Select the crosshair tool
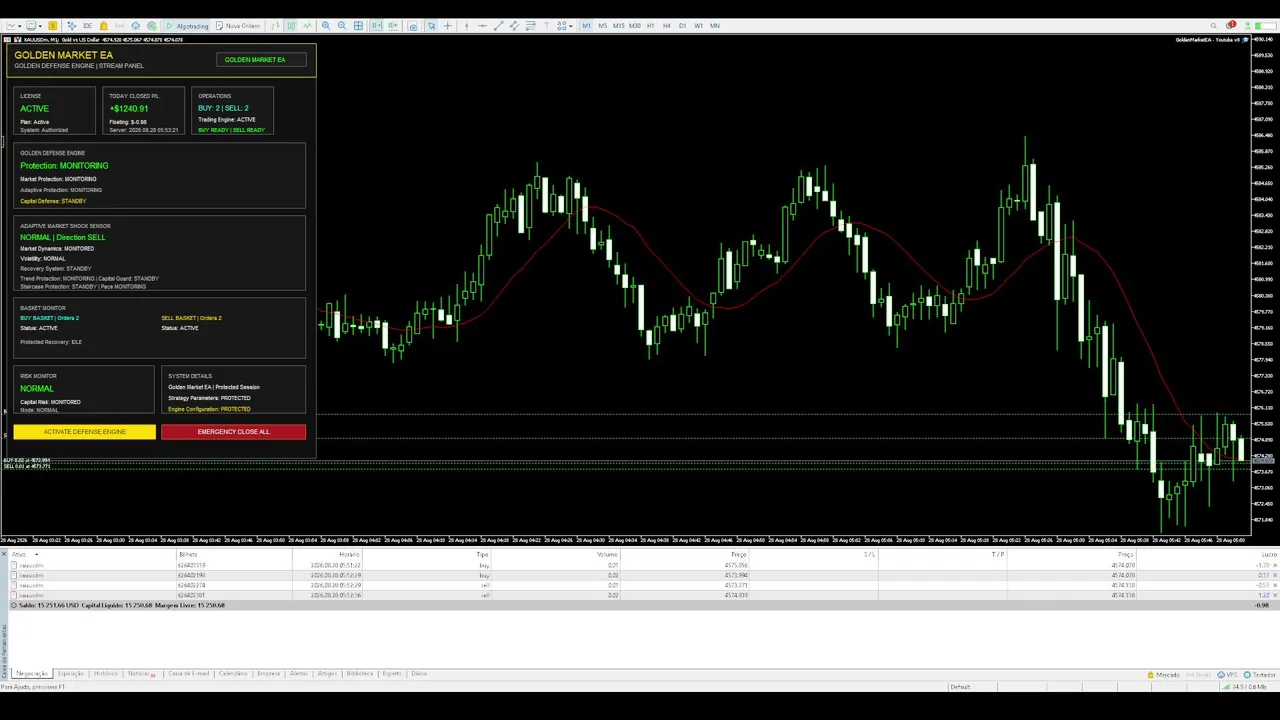Viewport: 1280px width, 720px height. pyautogui.click(x=447, y=26)
